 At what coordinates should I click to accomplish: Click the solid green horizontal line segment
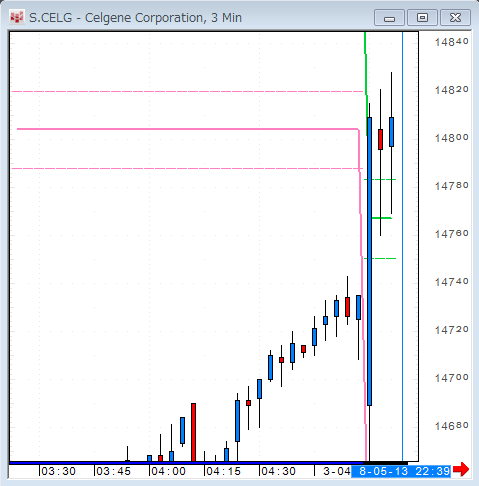pyautogui.click(x=382, y=218)
